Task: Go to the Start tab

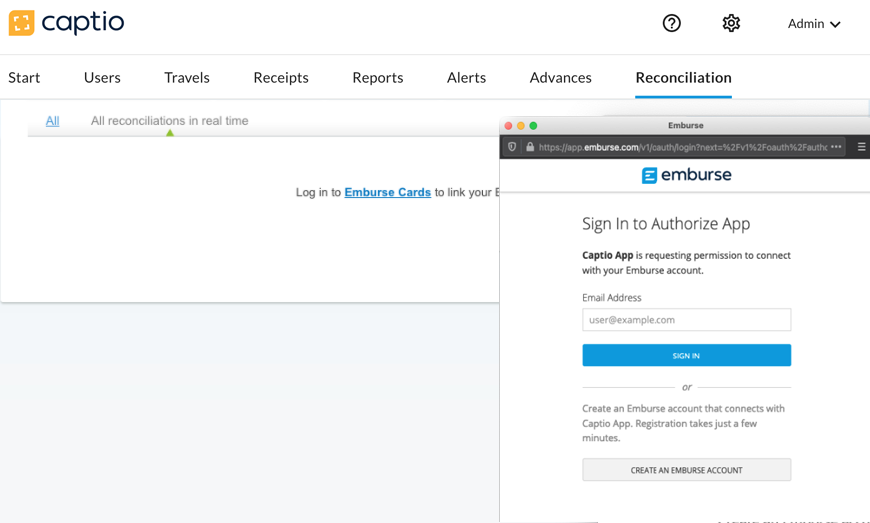Action: coord(24,77)
